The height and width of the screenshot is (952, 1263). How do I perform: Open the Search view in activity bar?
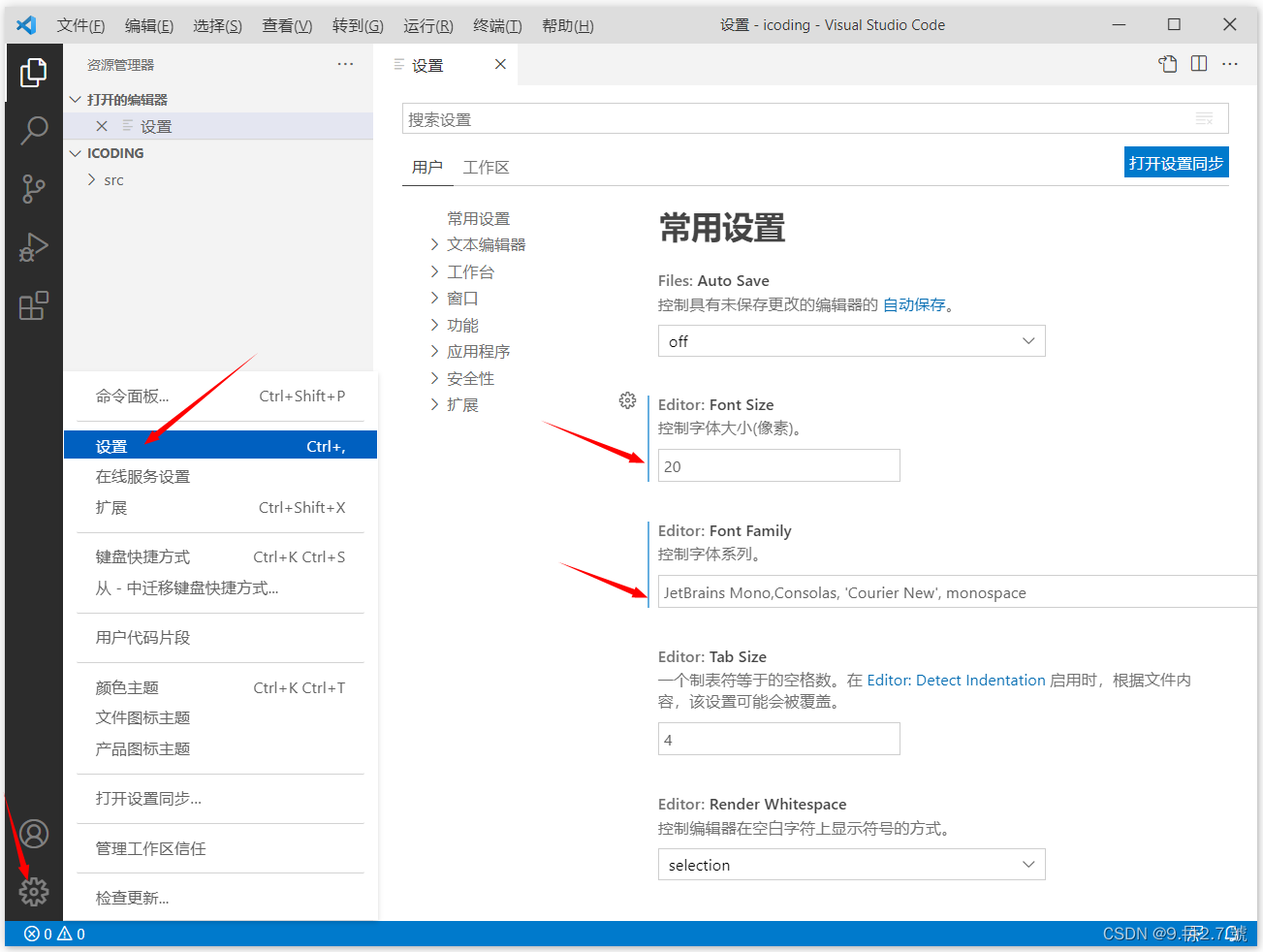point(34,131)
